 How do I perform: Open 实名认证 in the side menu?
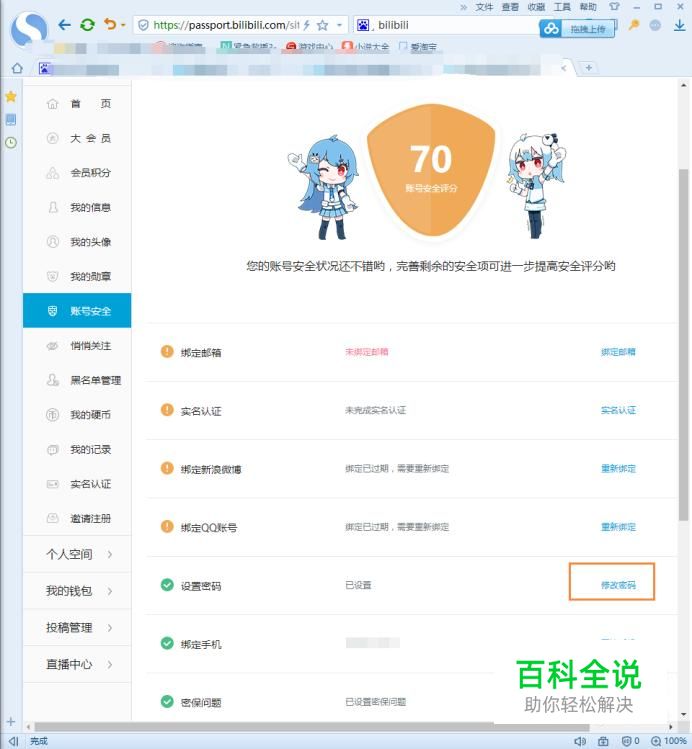tap(77, 484)
